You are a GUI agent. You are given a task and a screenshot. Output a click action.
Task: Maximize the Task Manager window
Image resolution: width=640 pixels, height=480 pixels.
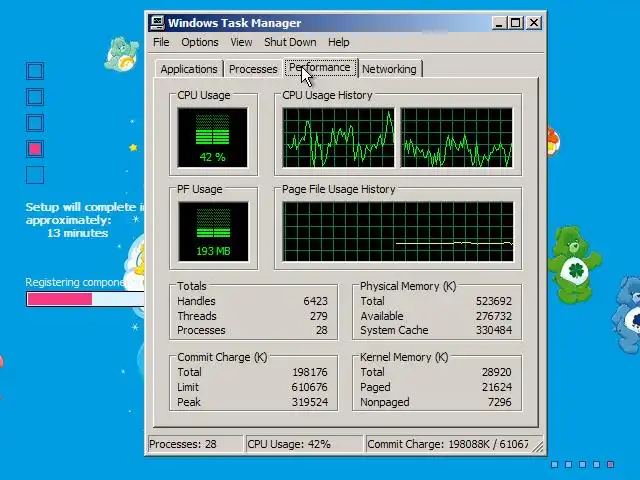pos(516,23)
